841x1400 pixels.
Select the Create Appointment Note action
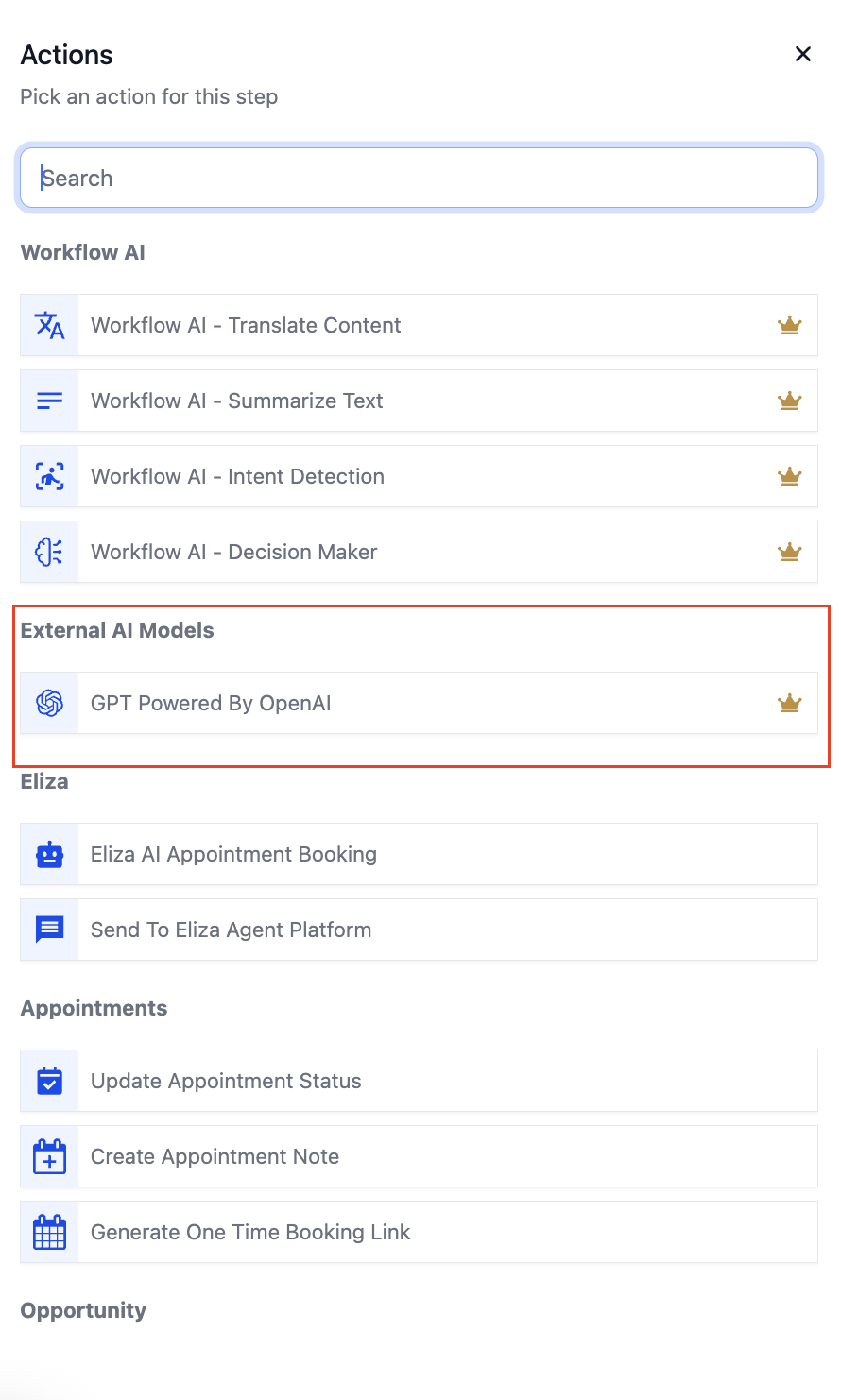pyautogui.click(x=215, y=1156)
